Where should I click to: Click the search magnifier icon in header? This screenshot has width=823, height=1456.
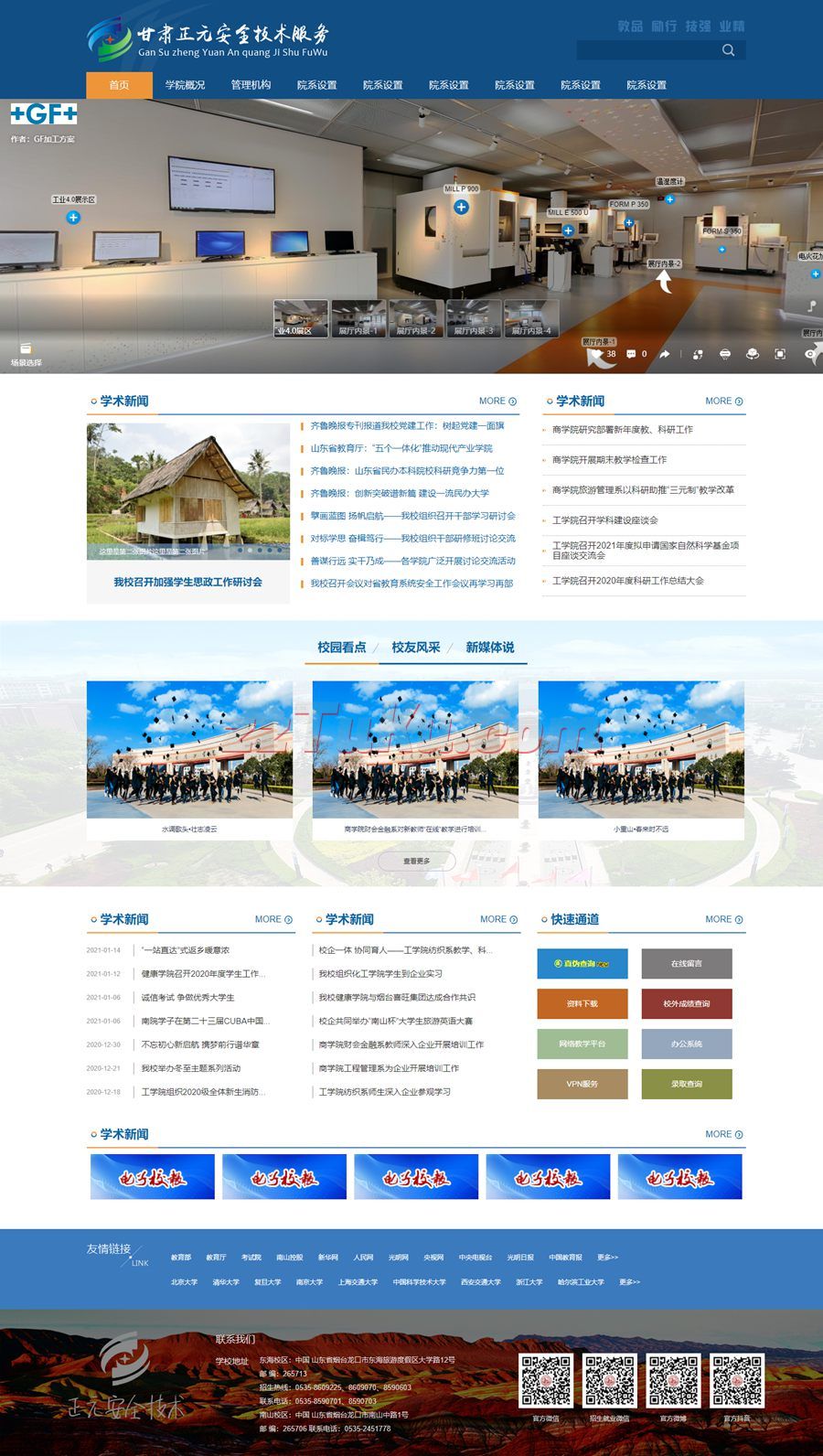click(x=728, y=50)
